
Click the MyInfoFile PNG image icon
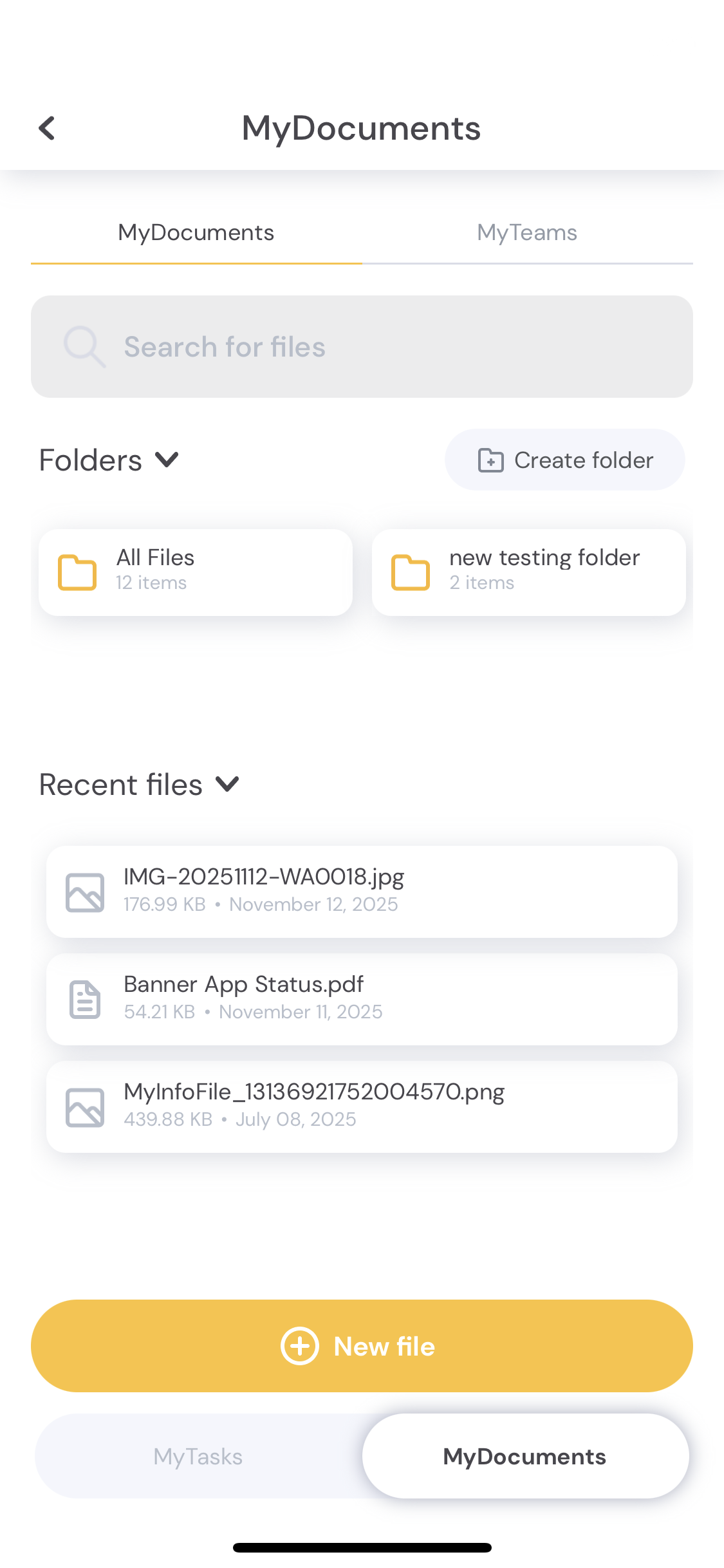[85, 1107]
